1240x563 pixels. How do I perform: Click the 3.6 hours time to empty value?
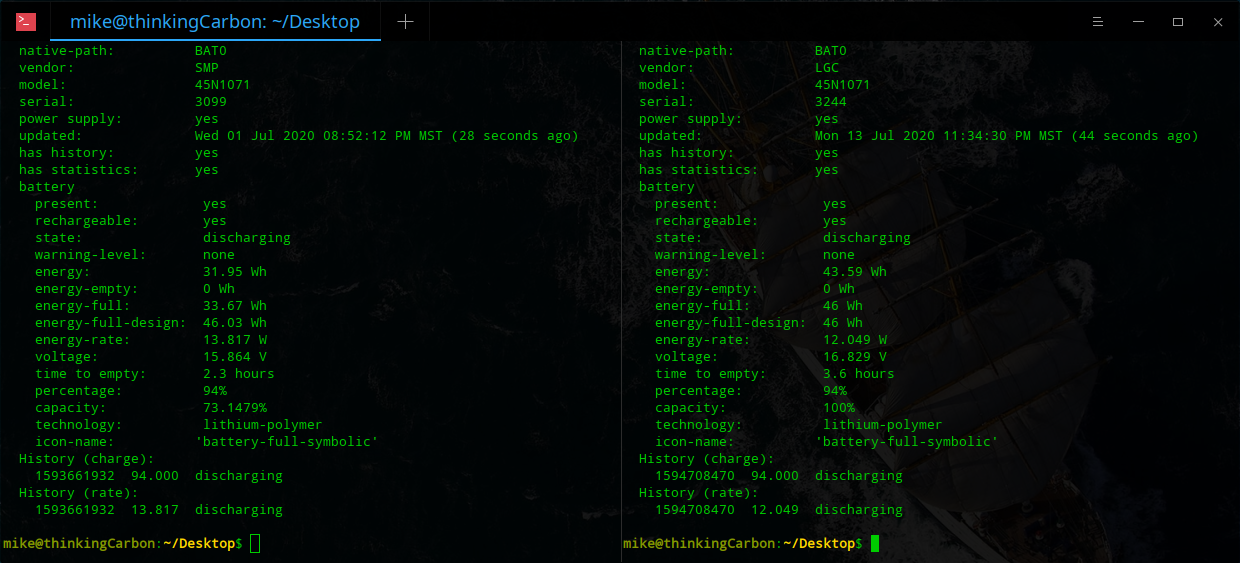858,374
